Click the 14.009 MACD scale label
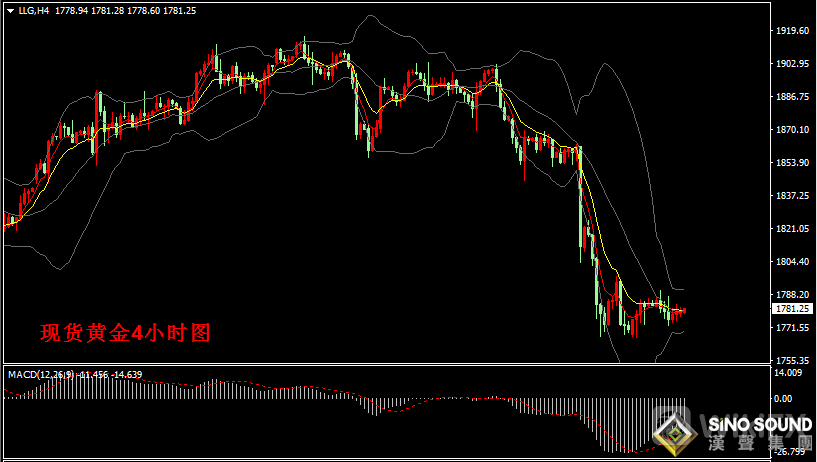 (x=790, y=373)
